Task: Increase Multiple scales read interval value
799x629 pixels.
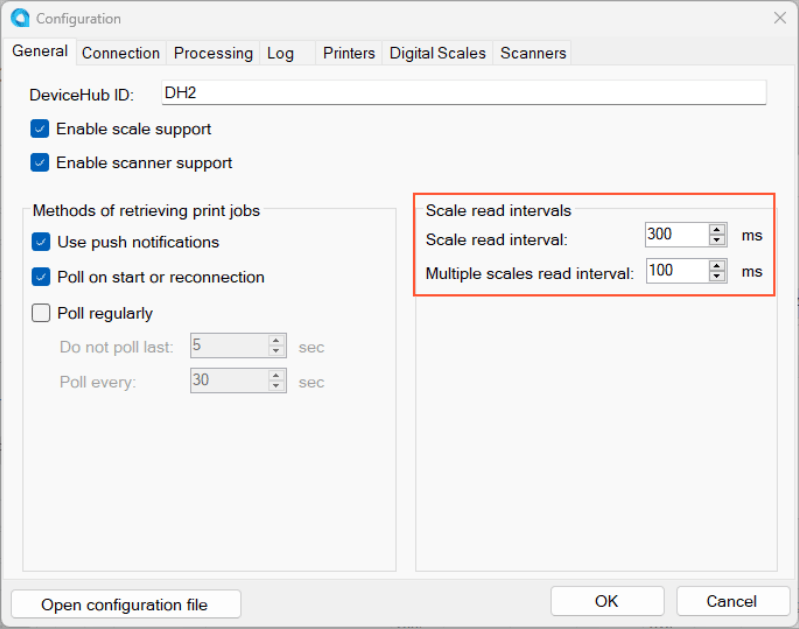Action: click(x=717, y=266)
